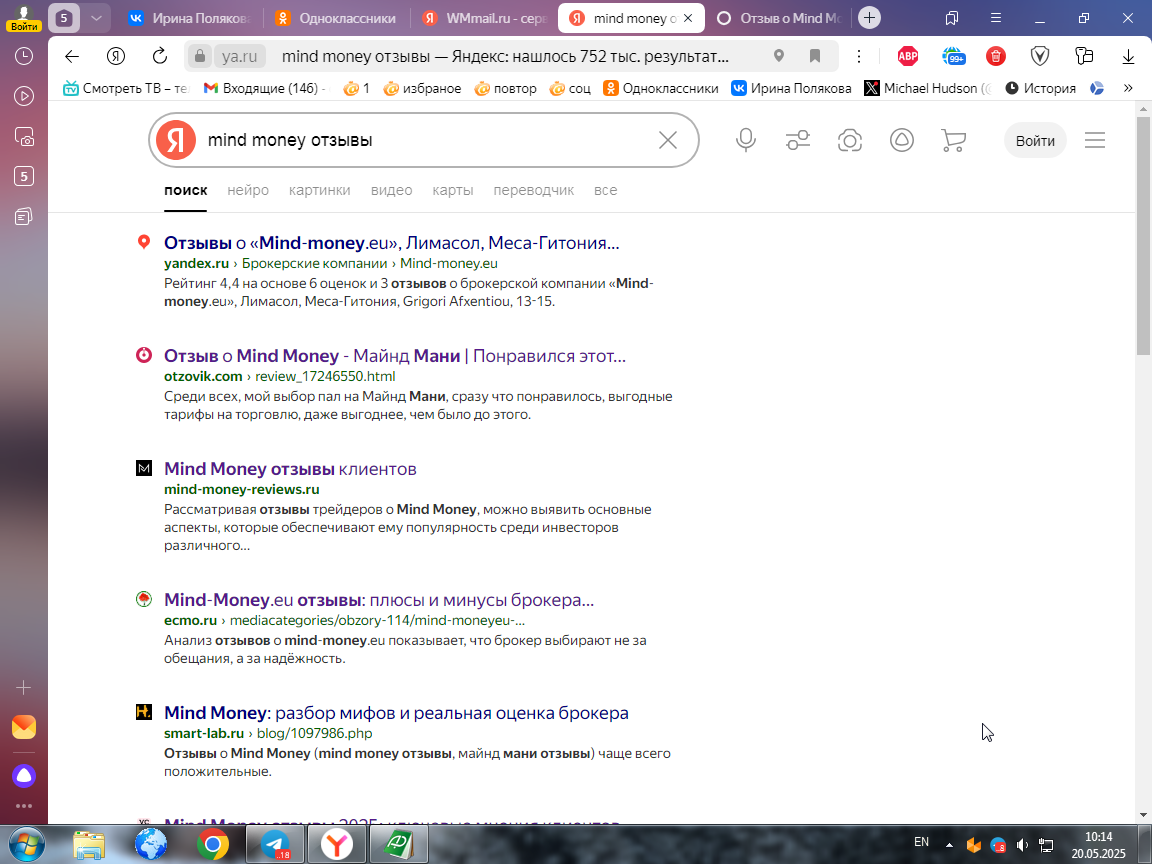Show hidden tray icons arrow
1152x864 pixels.
point(948,845)
